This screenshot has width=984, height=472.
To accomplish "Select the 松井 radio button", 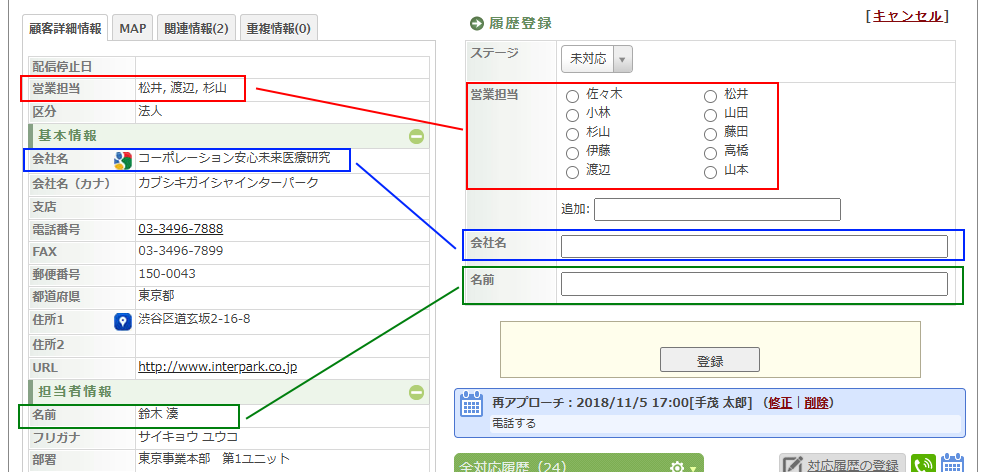I will pos(710,97).
